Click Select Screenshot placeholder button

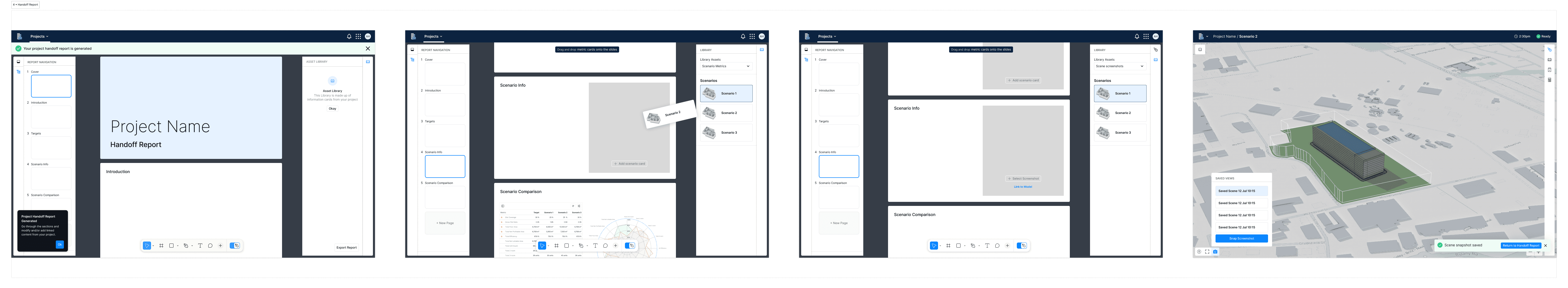tap(1023, 178)
